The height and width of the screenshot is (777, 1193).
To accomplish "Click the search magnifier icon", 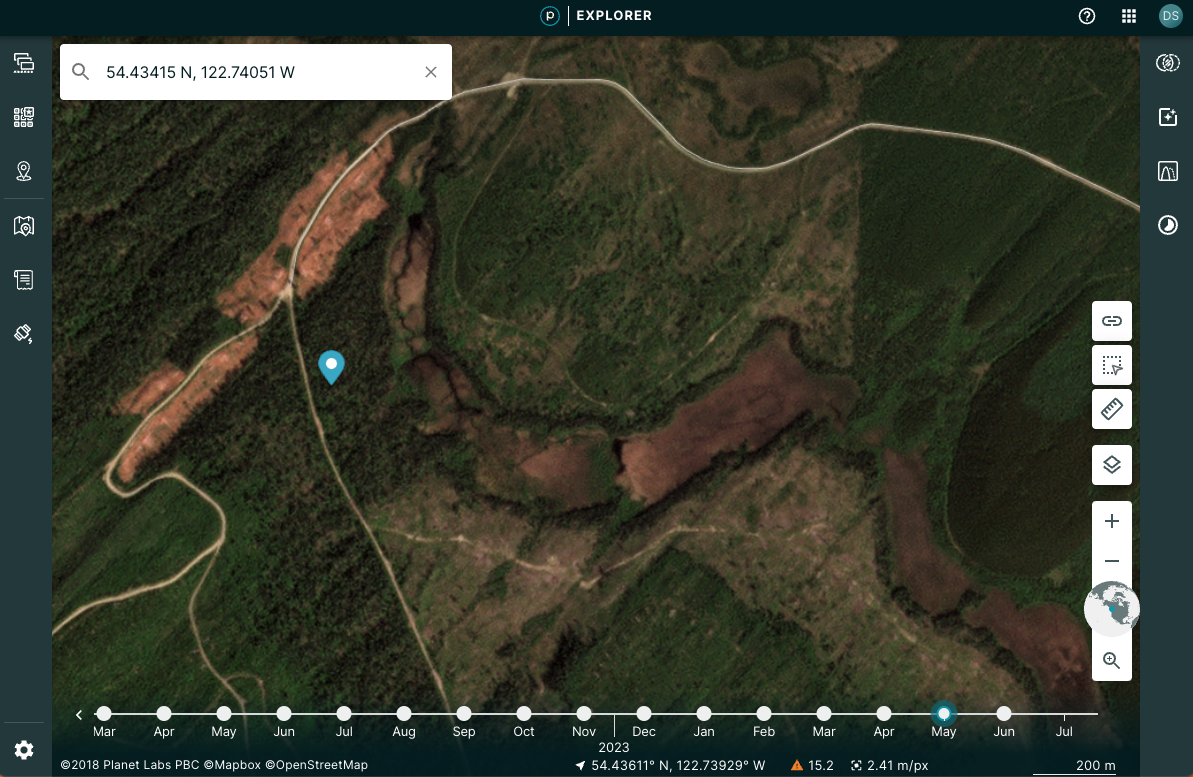I will (80, 72).
